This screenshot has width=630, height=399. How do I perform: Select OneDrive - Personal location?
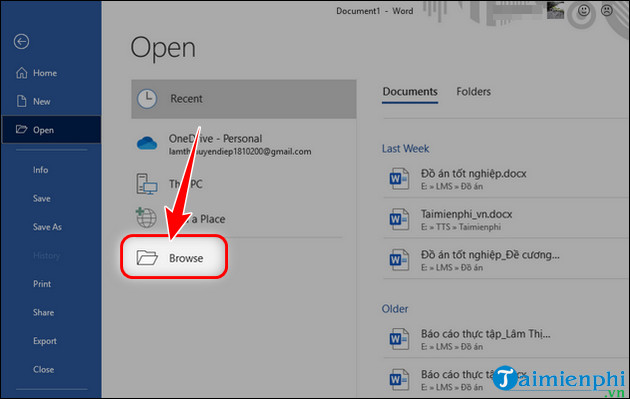point(243,144)
